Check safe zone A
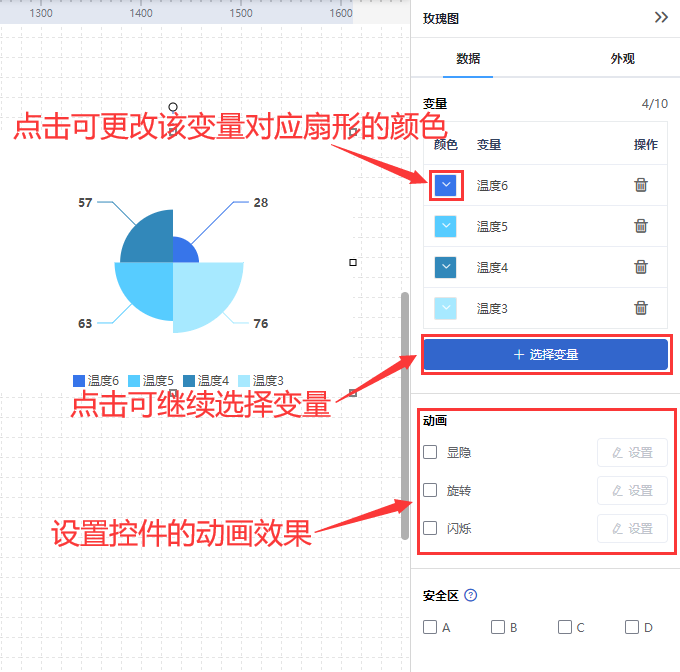 click(430, 627)
